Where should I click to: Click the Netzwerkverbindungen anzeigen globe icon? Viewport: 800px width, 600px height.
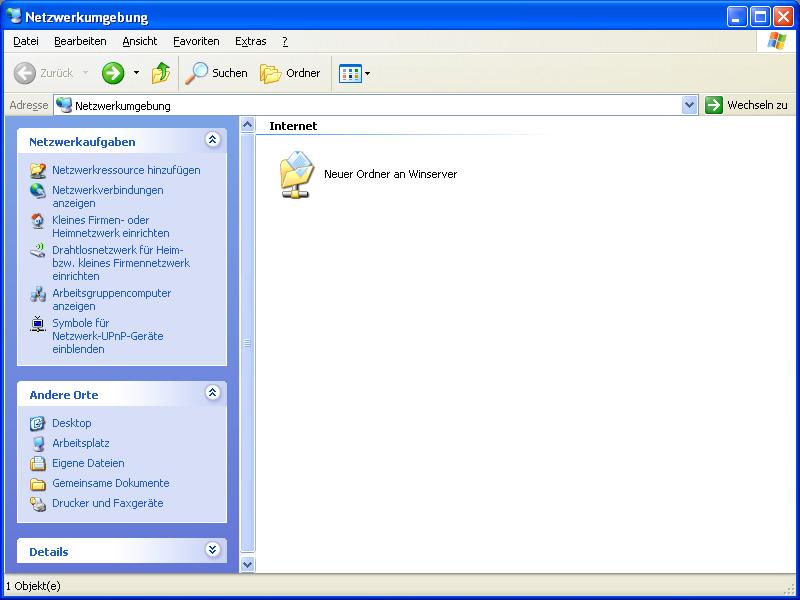(x=38, y=190)
